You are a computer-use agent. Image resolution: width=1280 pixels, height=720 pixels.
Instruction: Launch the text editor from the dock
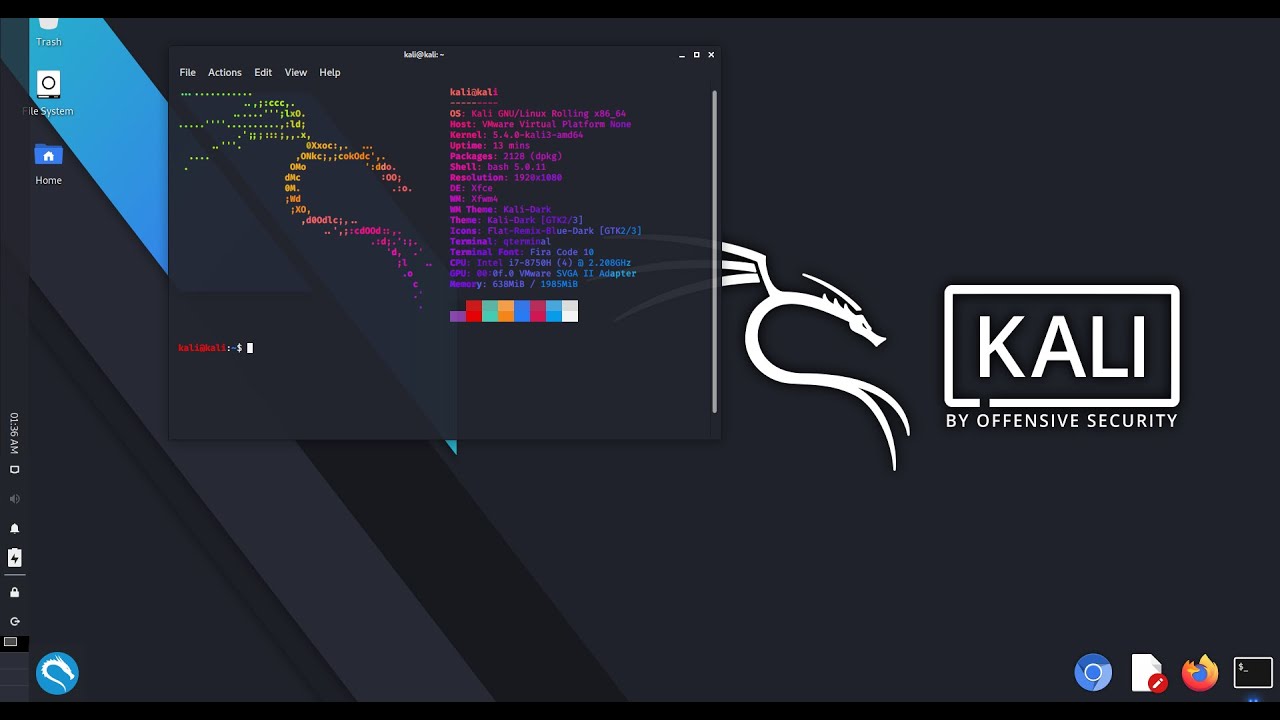[1148, 673]
